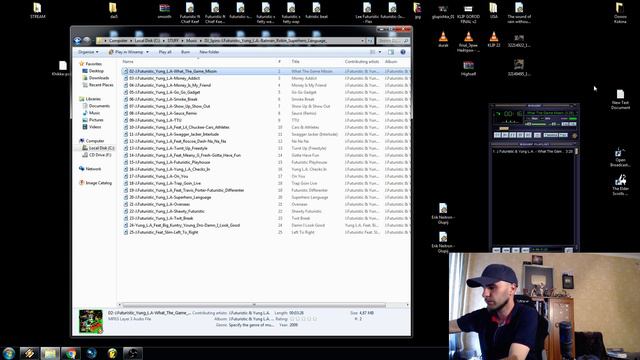Click the Winamp next track button

(528, 135)
